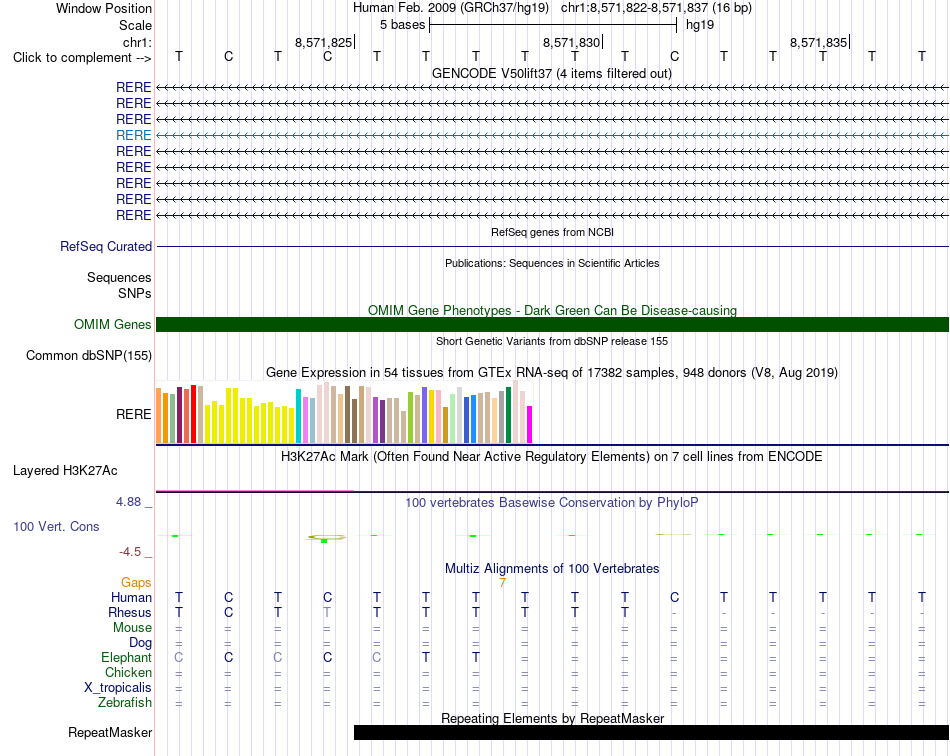
Task: Click the Window Position label
Action: click(x=104, y=8)
